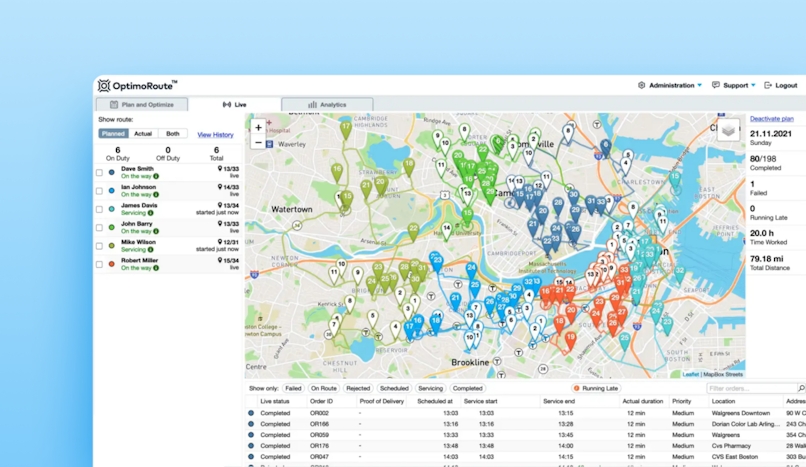Click green map pin number 17
The image size is (806, 467).
[346, 128]
